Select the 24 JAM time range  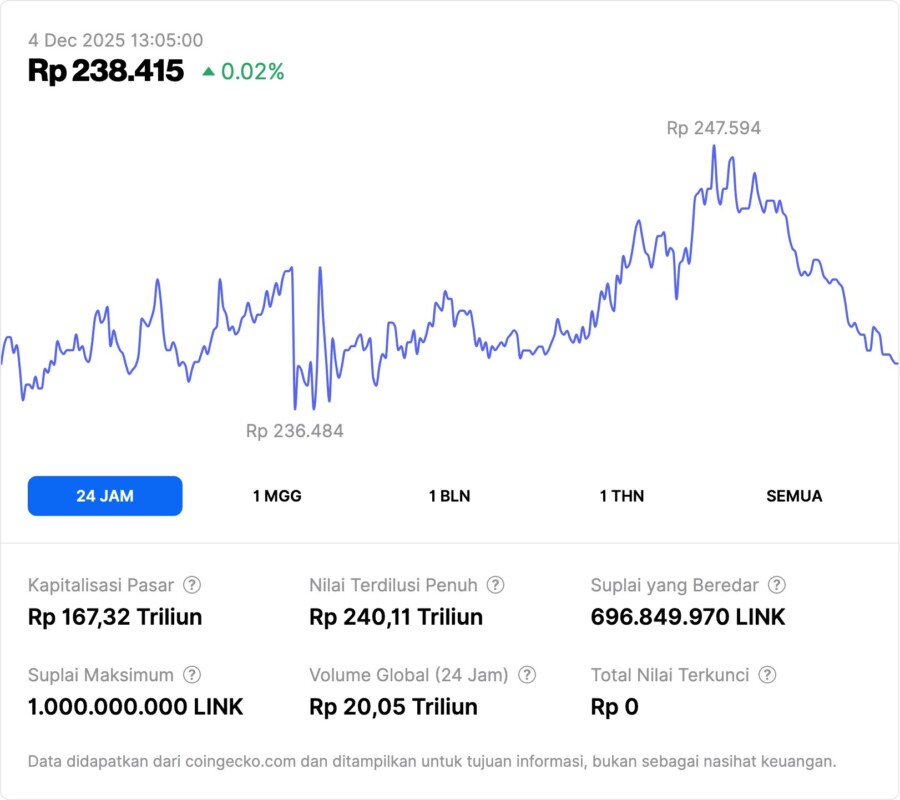point(105,496)
